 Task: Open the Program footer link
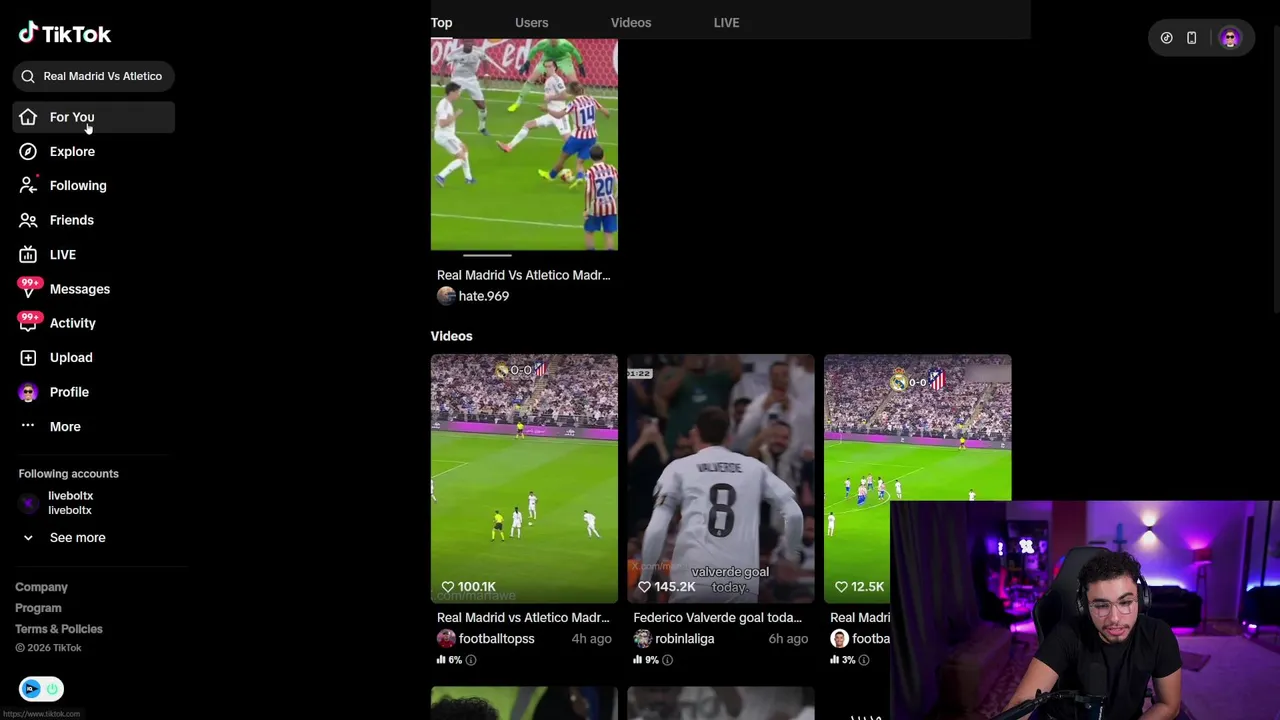coord(38,608)
